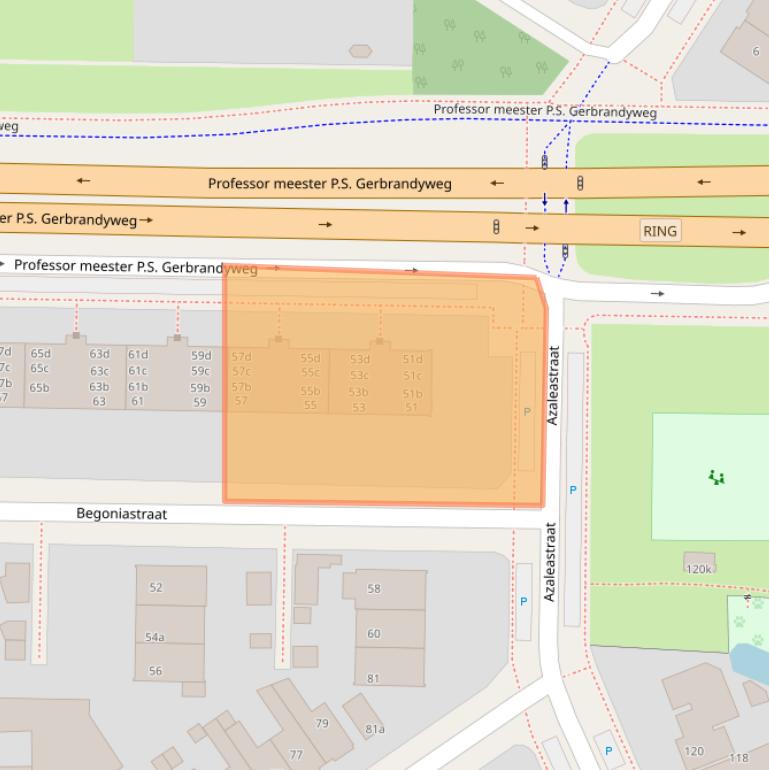769x770 pixels.
Task: Click house number 79
Action: pos(322,723)
